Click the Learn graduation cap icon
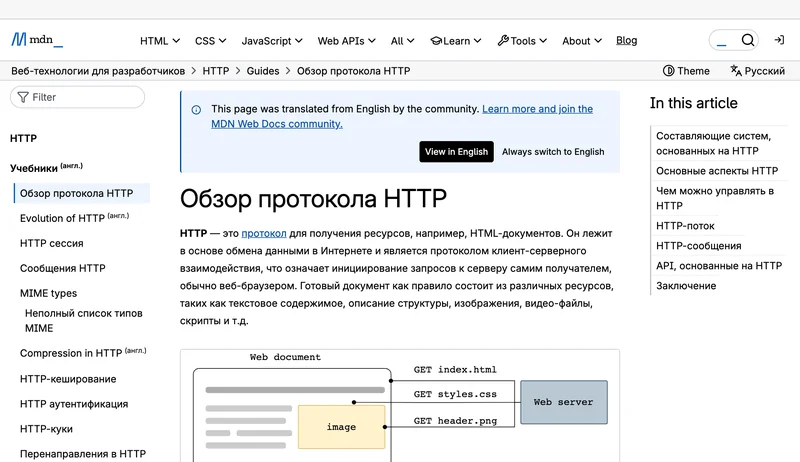The image size is (800, 462). [x=436, y=41]
